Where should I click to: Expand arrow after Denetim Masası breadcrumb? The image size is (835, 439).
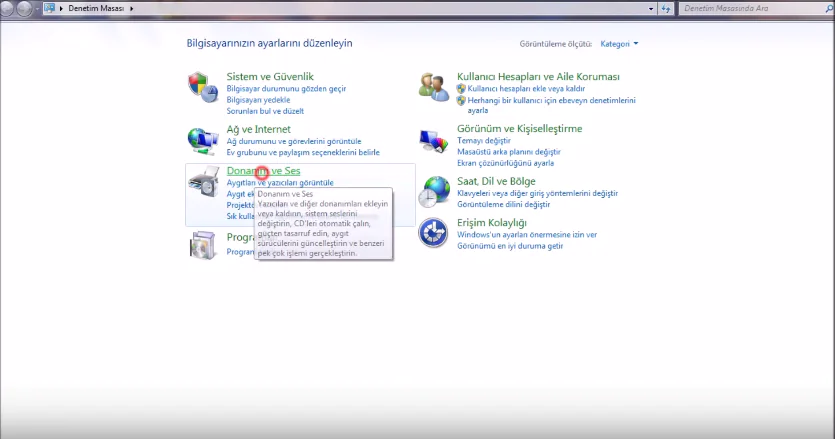coord(132,9)
